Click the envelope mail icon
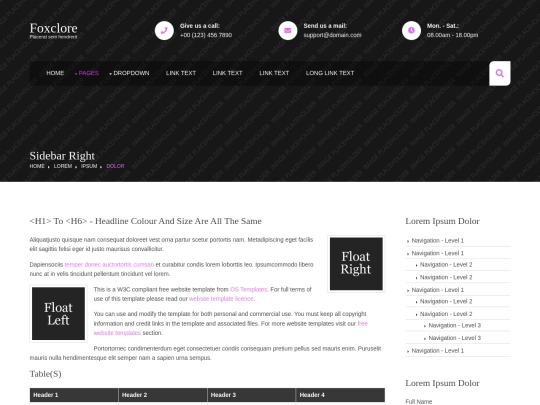Screen dimensions: 540x405 (288, 31)
